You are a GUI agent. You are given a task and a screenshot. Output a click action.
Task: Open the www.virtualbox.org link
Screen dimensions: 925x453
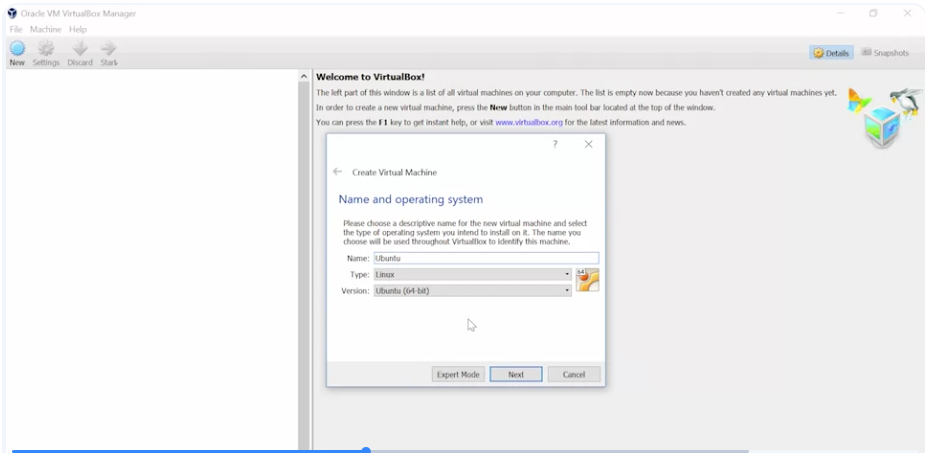point(529,123)
